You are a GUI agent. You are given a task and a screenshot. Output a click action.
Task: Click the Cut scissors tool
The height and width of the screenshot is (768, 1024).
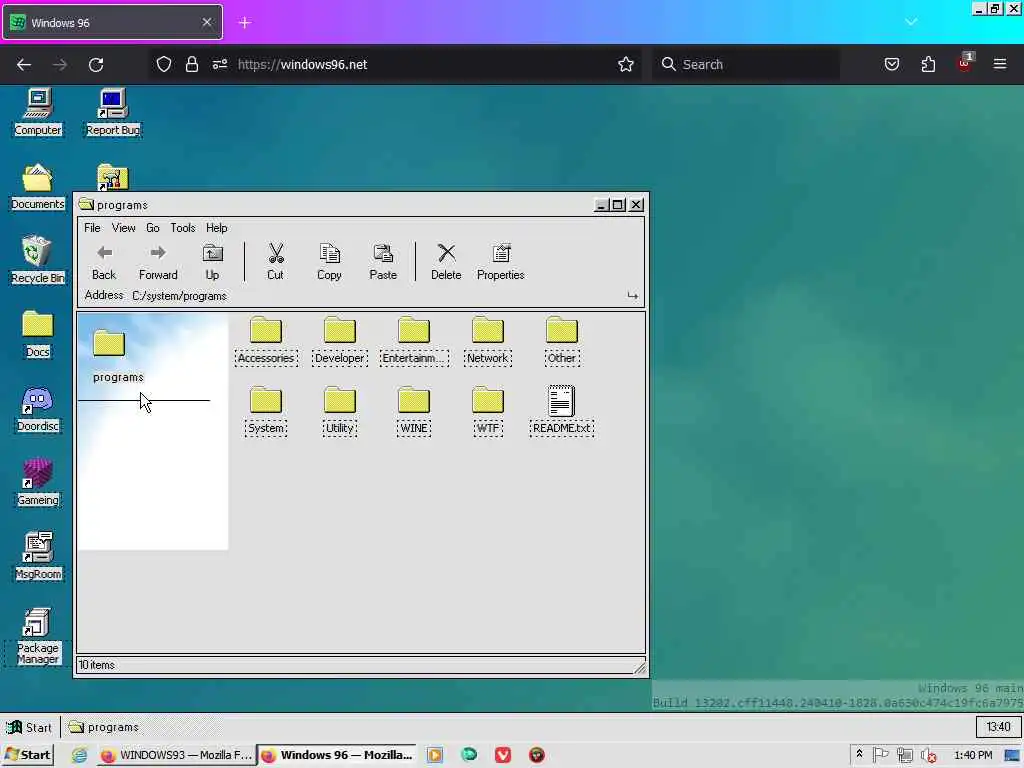click(x=276, y=262)
